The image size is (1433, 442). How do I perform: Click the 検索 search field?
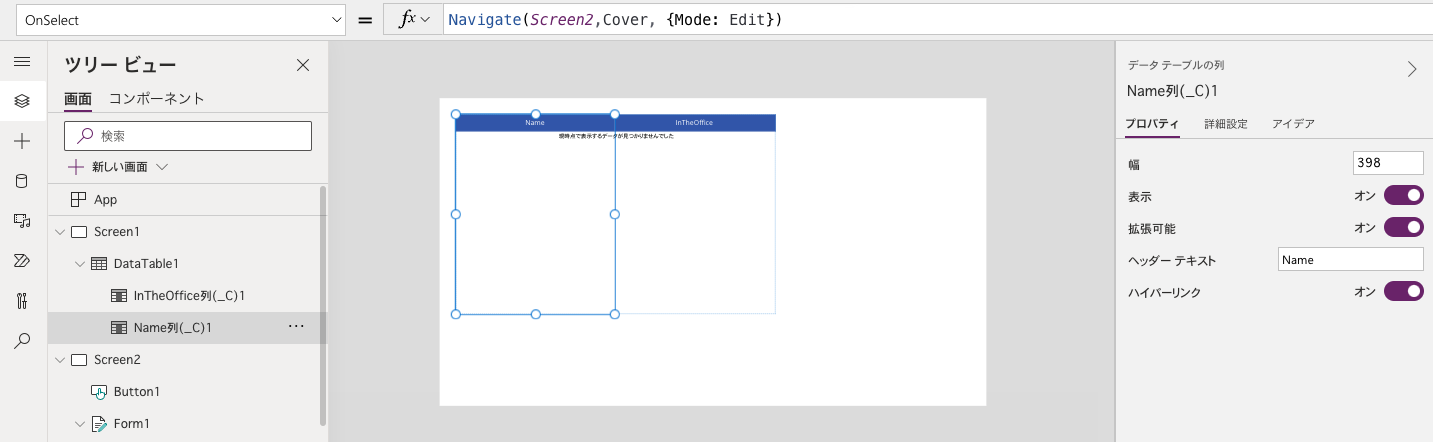tap(188, 136)
